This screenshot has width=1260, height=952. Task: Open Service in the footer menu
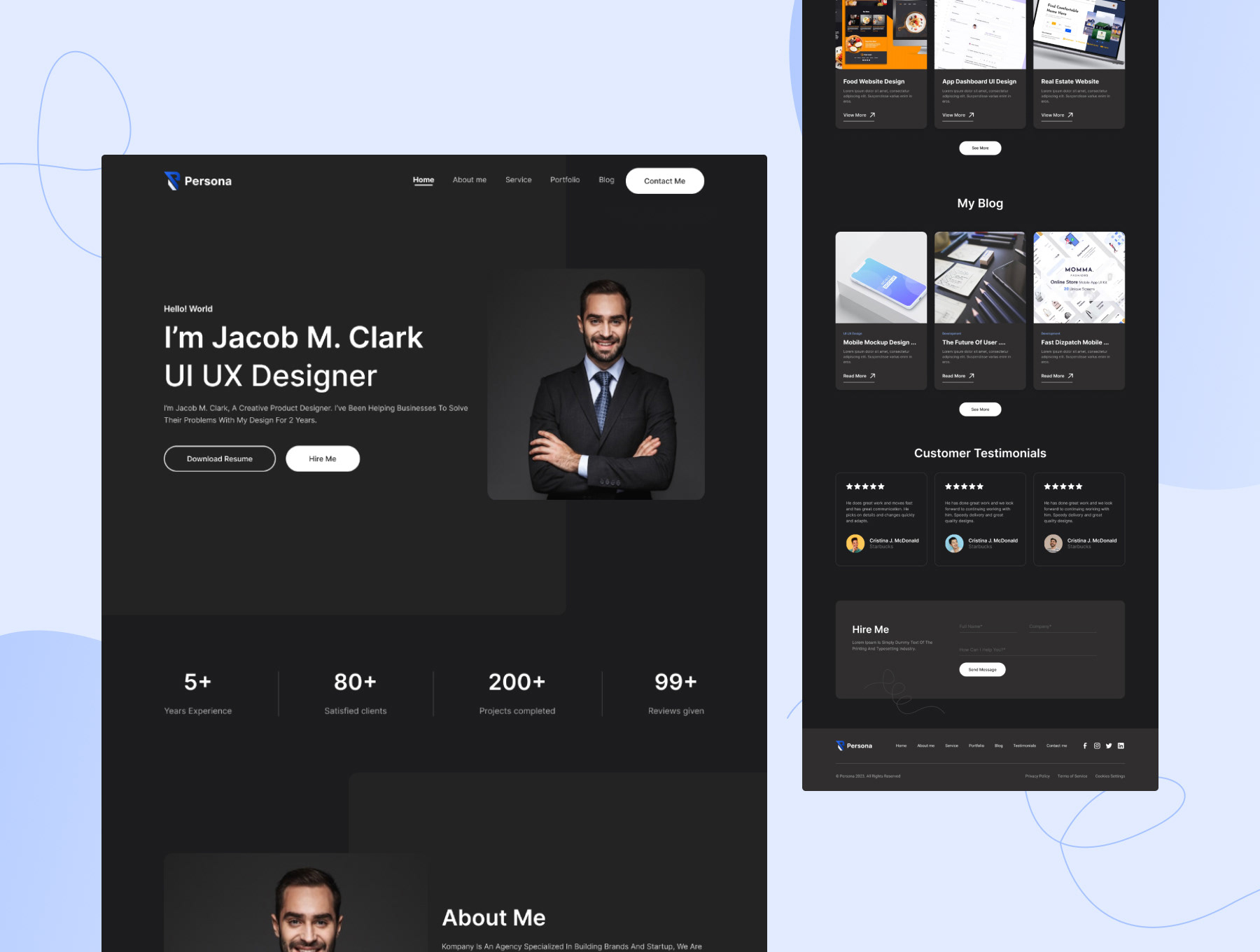tap(951, 745)
